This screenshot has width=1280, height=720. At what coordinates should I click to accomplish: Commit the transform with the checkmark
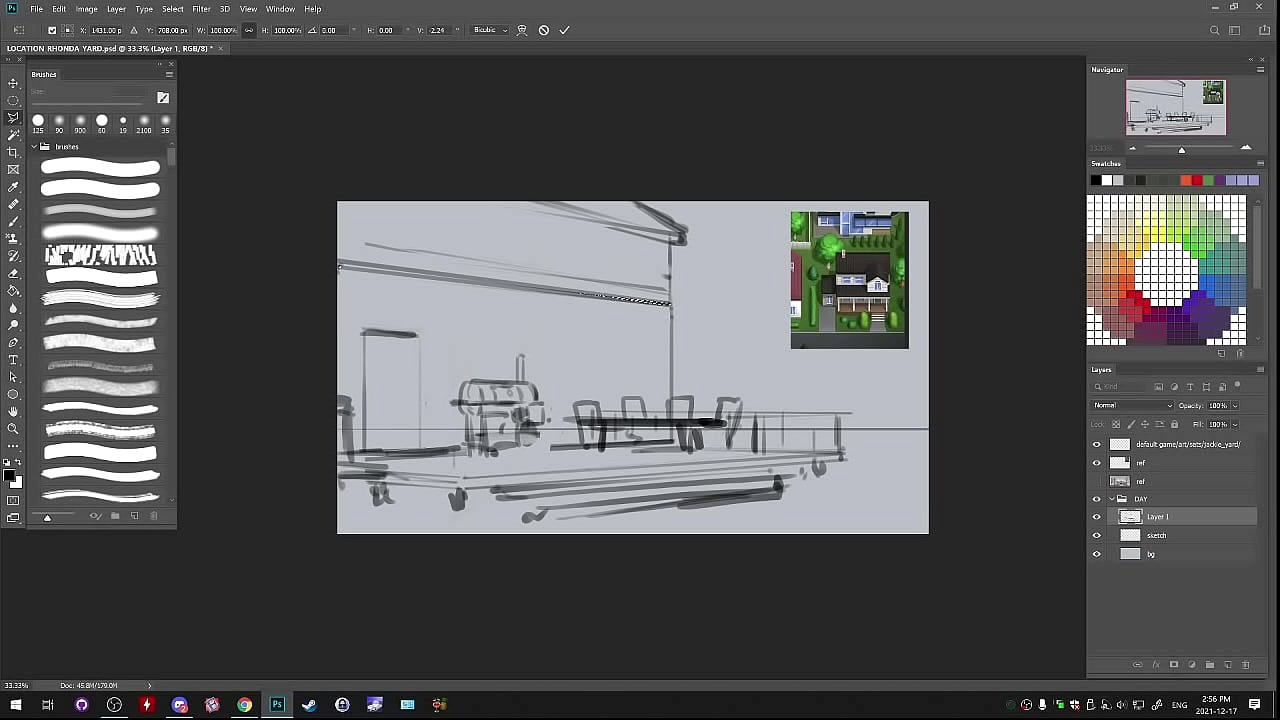[564, 30]
